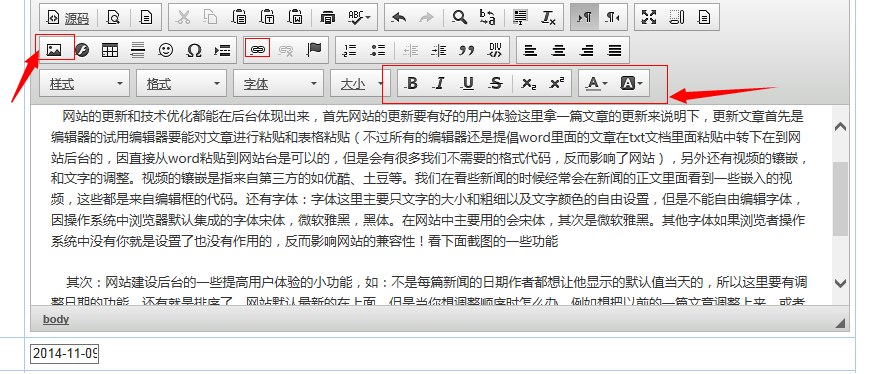The width and height of the screenshot is (874, 374).
Task: Open the 样式 styles dropdown
Action: click(x=85, y=84)
